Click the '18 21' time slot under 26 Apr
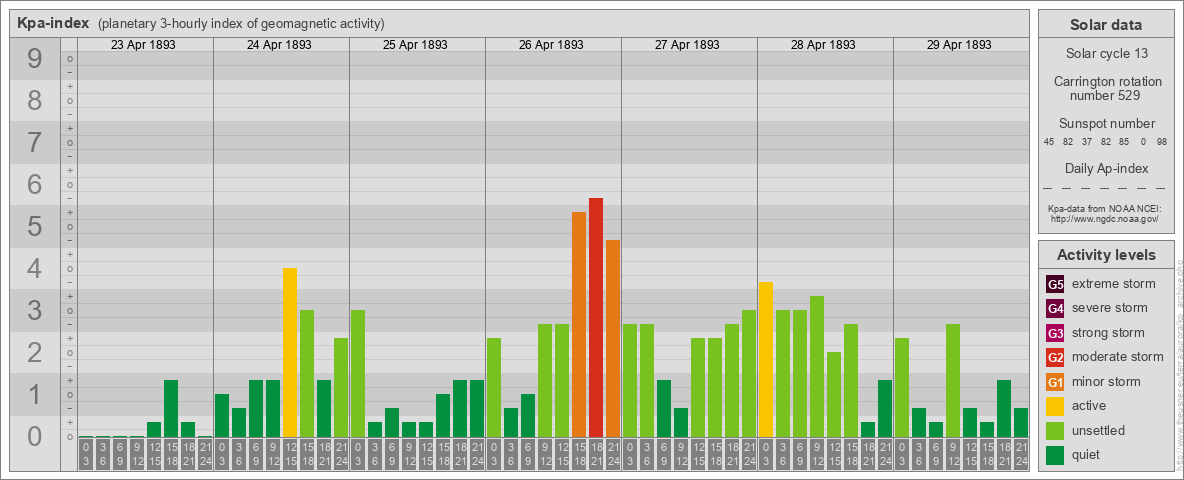Screen dimensions: 1184x480 [596, 454]
